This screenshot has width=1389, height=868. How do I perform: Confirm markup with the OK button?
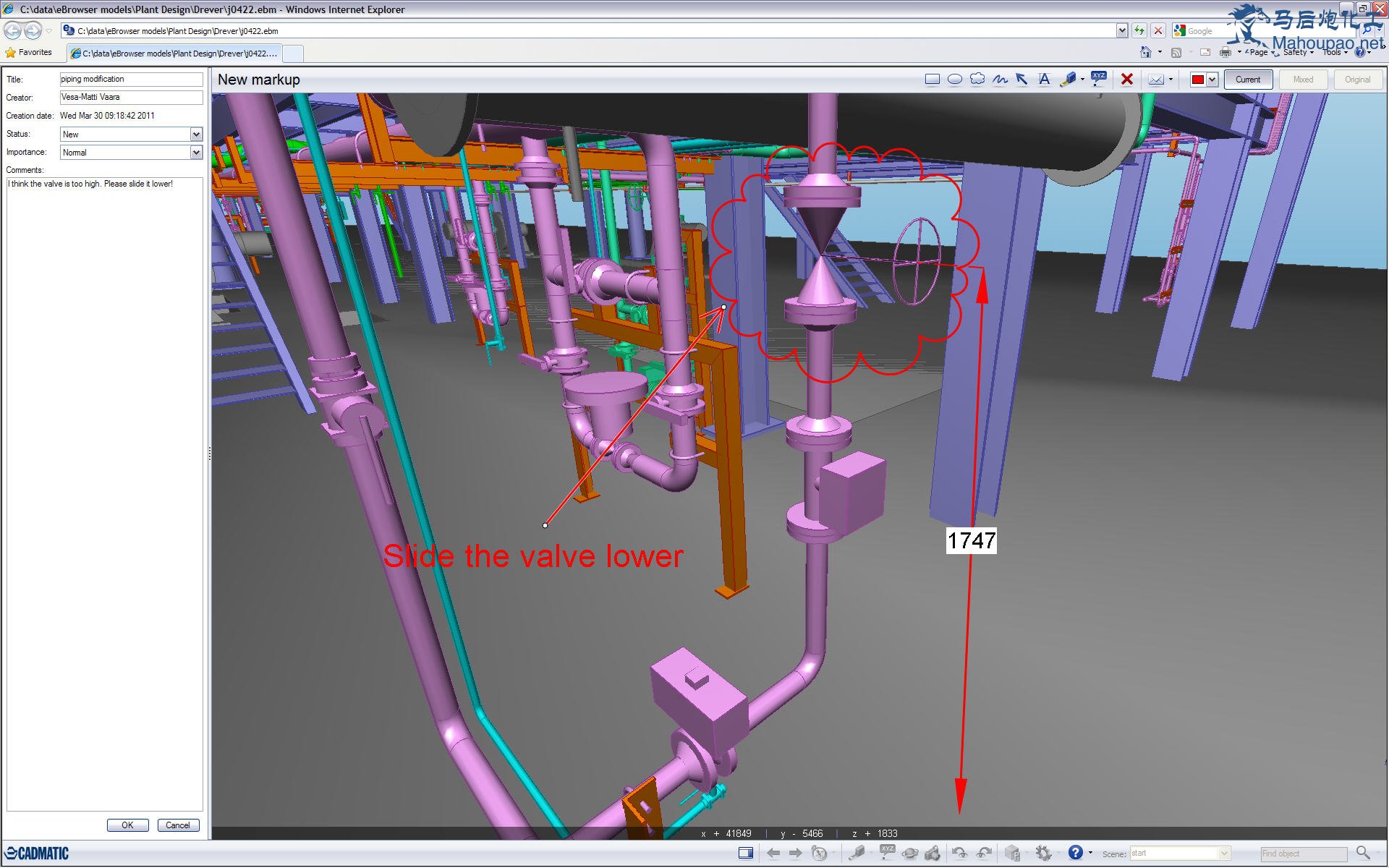[127, 825]
